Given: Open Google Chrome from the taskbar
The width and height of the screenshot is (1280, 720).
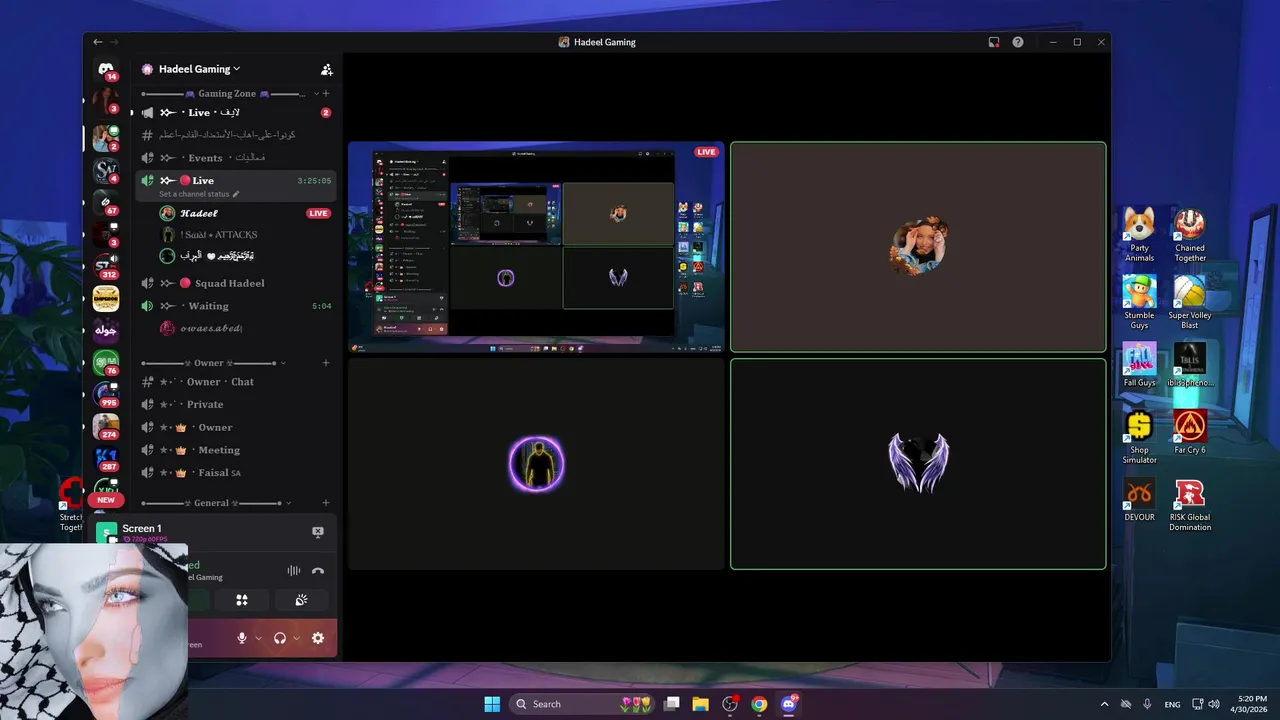Looking at the screenshot, I should click(759, 704).
